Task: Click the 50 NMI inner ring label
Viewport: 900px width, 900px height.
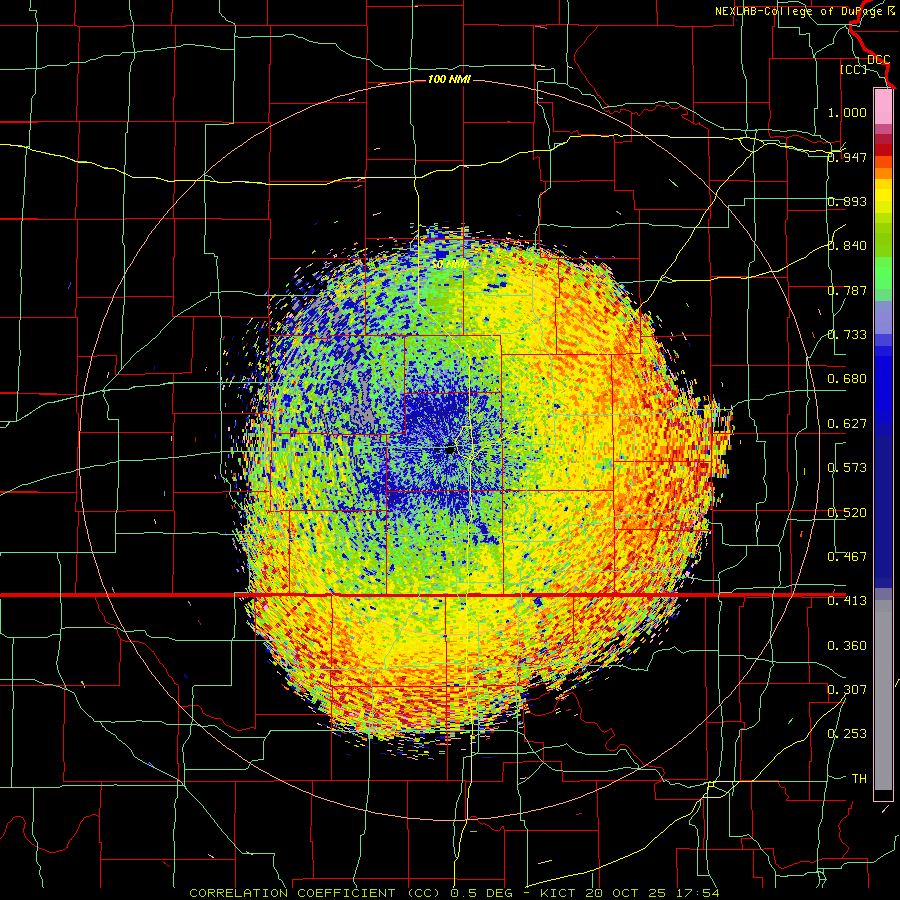Action: [449, 265]
